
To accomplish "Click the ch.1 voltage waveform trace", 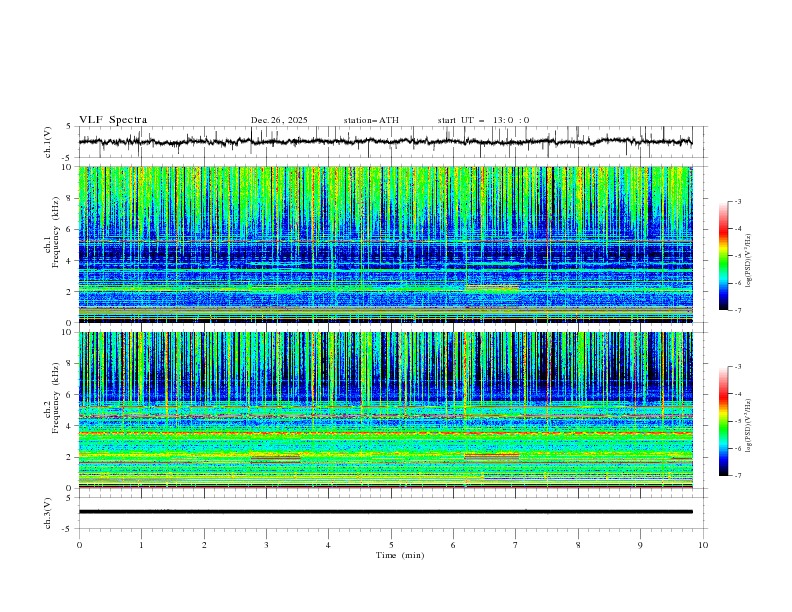I will coord(385,141).
